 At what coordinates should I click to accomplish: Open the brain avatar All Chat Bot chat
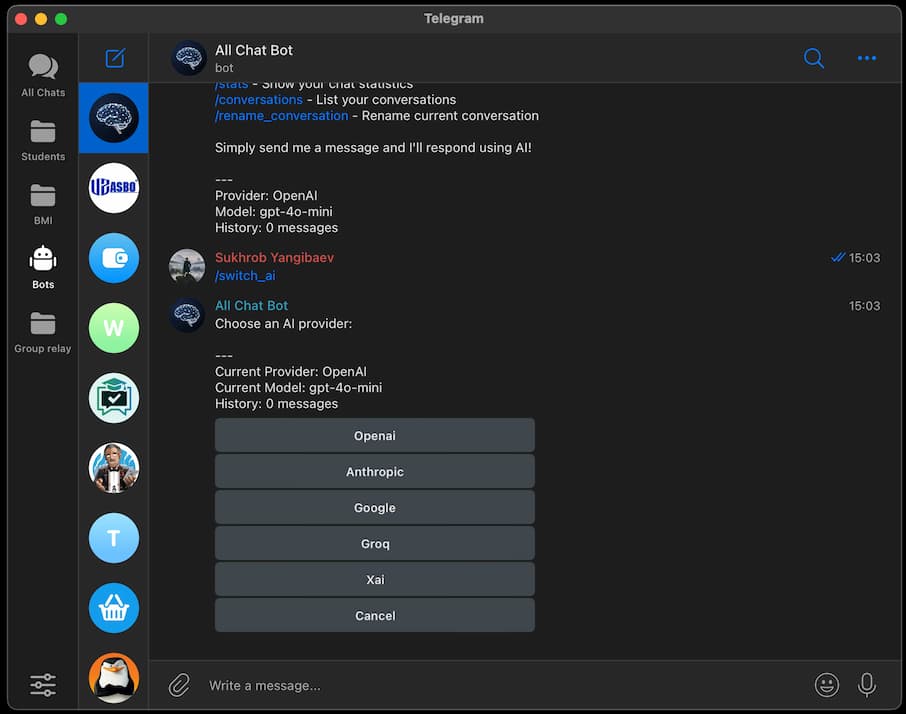click(x=114, y=118)
